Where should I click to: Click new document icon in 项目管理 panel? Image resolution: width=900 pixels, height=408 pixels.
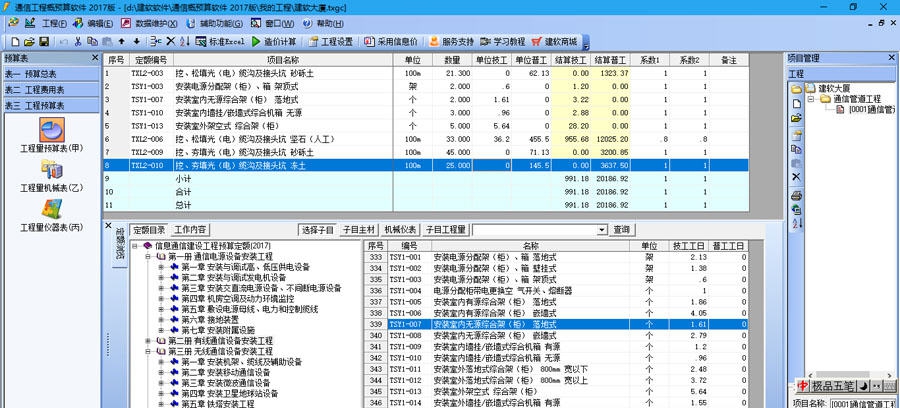[x=796, y=104]
